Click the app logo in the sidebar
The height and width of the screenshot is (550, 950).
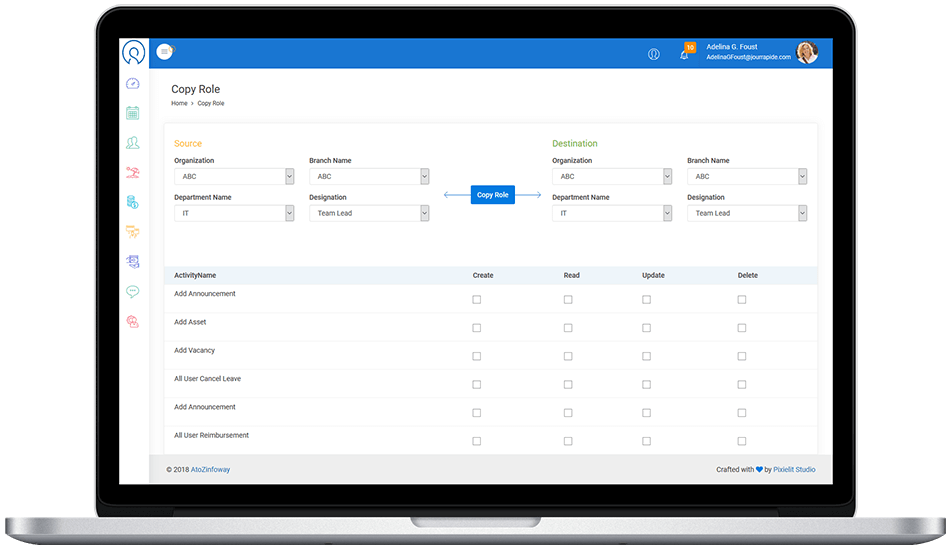pyautogui.click(x=133, y=52)
